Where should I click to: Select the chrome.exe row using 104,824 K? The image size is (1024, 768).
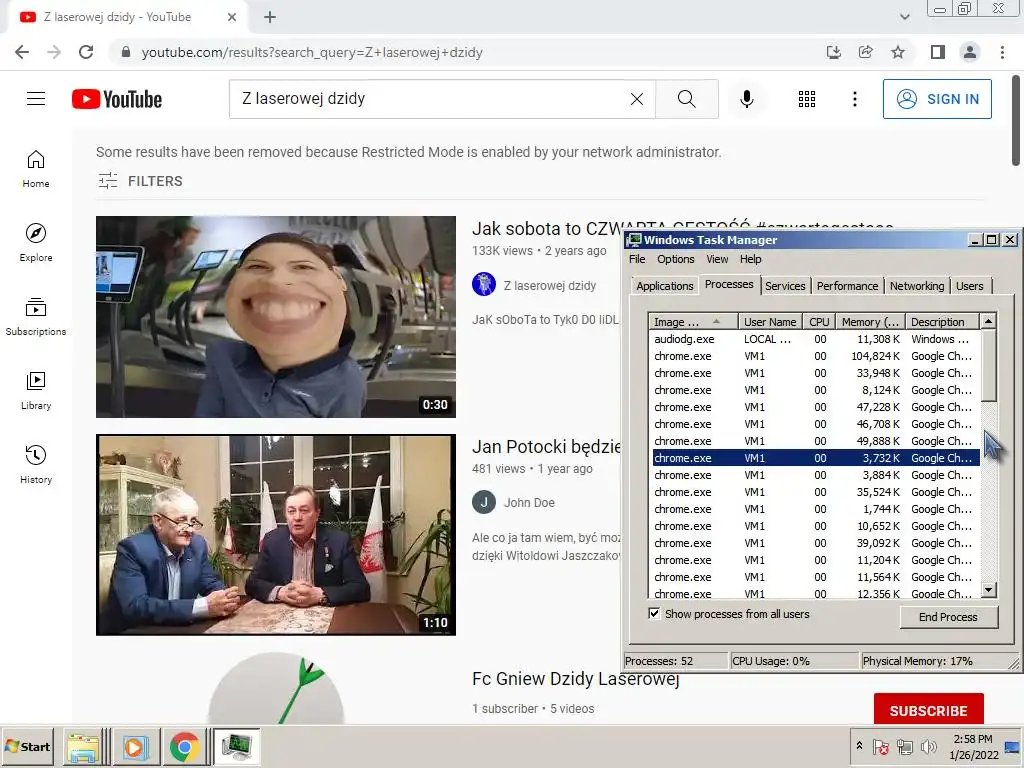[816, 356]
